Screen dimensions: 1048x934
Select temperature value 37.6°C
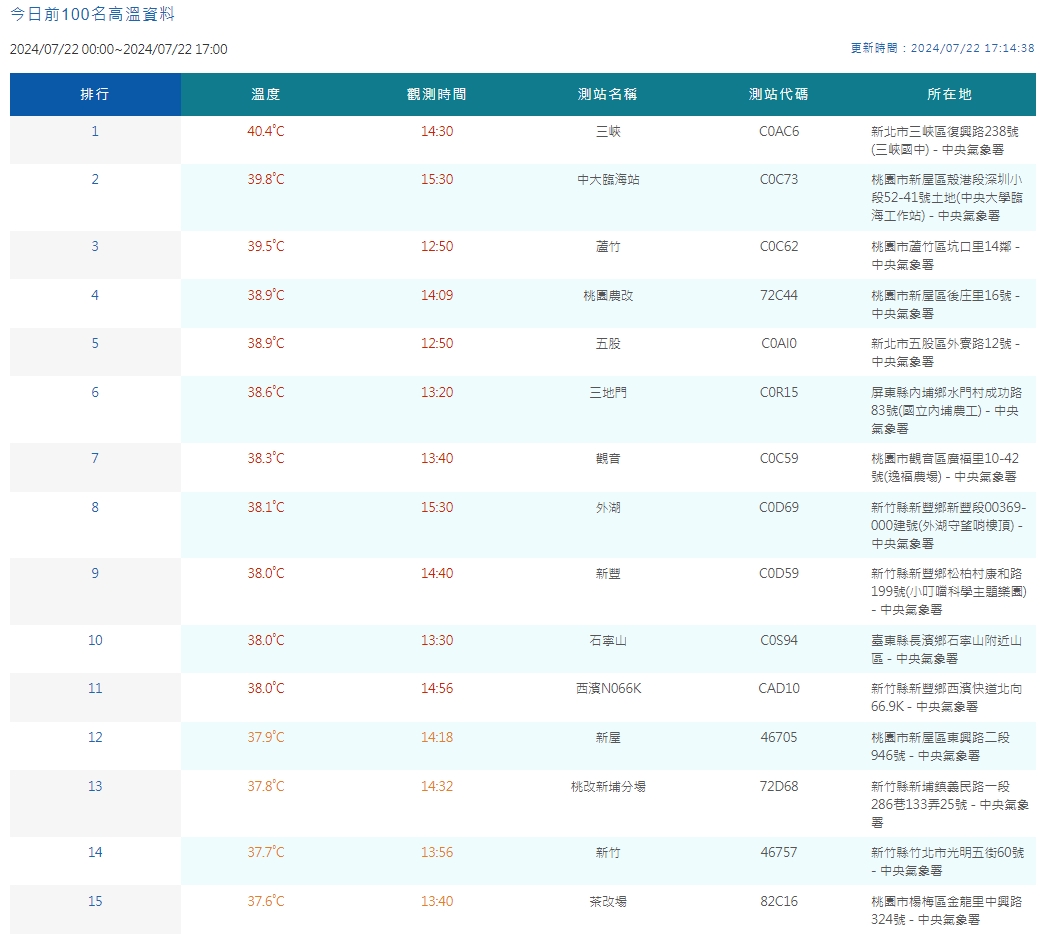coord(266,901)
